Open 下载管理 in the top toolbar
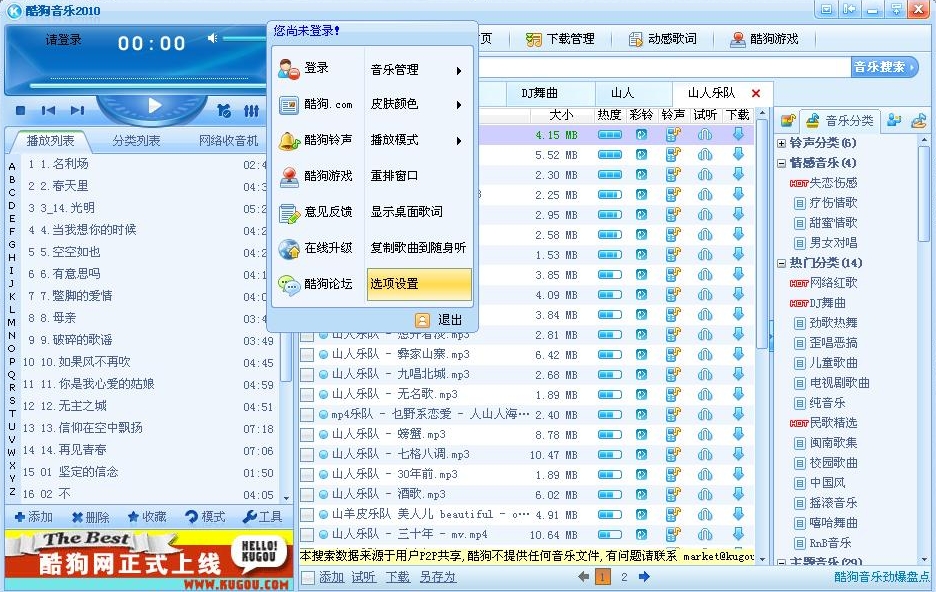The width and height of the screenshot is (936, 592). click(x=560, y=39)
